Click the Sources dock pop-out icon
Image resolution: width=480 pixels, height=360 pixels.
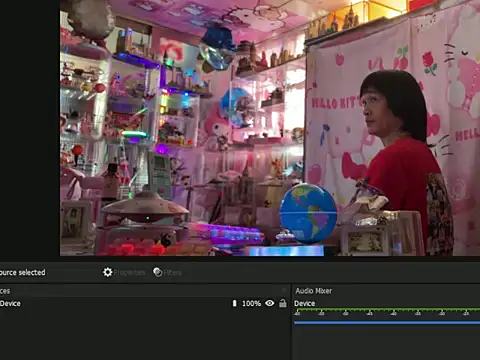[284, 290]
